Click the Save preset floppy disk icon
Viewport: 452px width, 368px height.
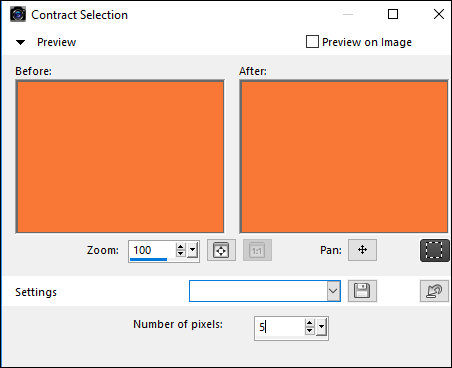pyautogui.click(x=362, y=291)
